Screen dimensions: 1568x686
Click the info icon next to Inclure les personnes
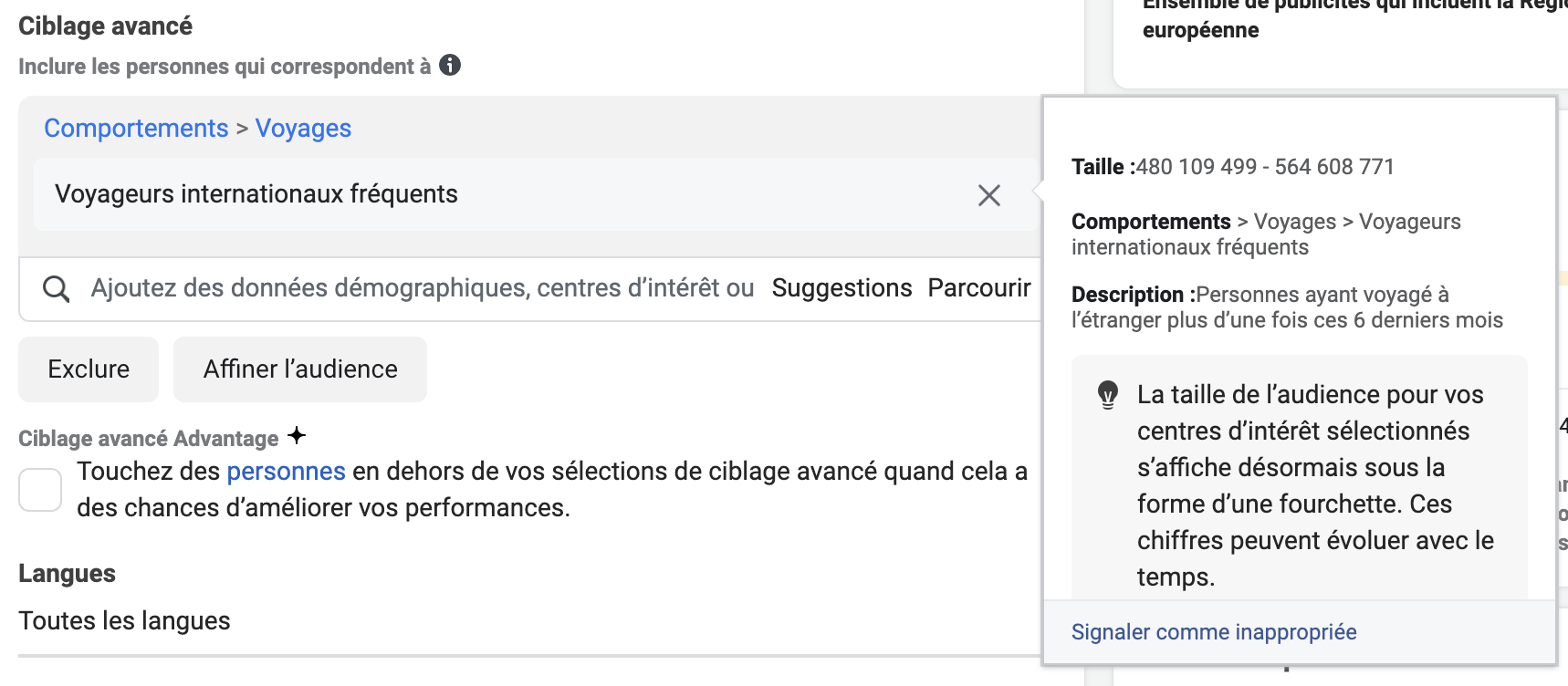(x=450, y=66)
